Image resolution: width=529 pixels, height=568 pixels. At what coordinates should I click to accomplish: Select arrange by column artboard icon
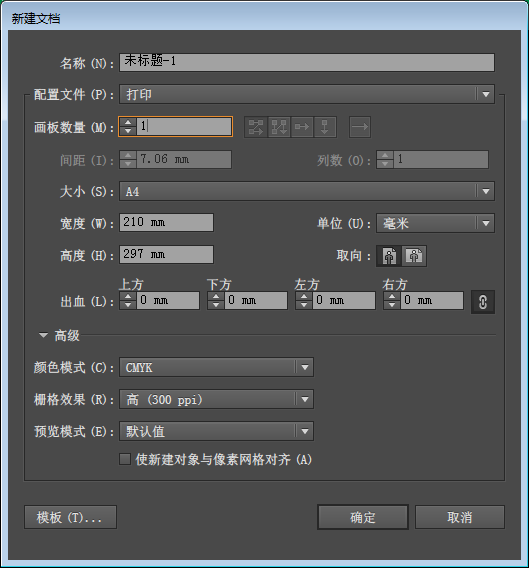tap(325, 127)
